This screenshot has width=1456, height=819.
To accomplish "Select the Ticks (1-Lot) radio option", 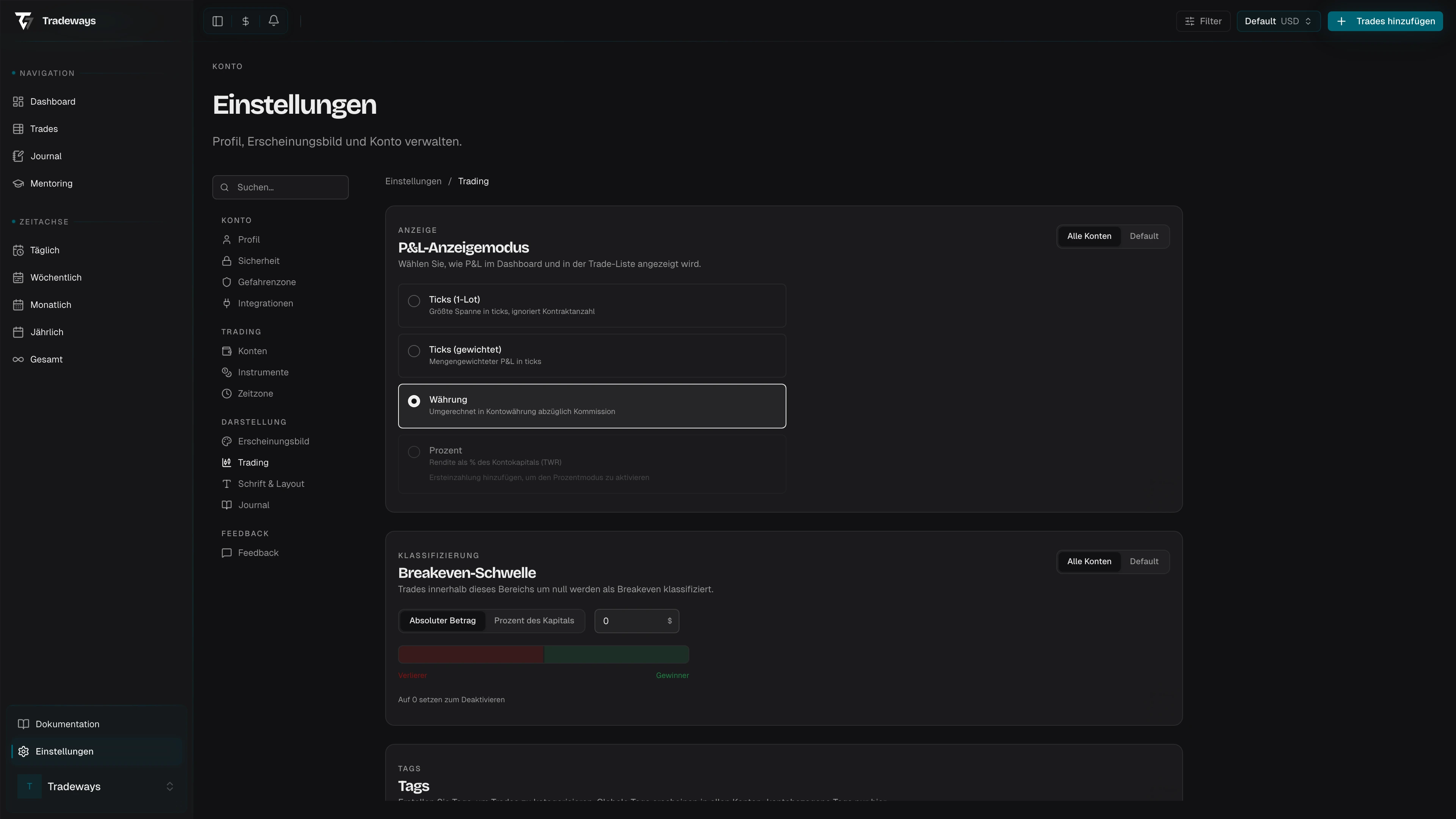I will 414,301.
